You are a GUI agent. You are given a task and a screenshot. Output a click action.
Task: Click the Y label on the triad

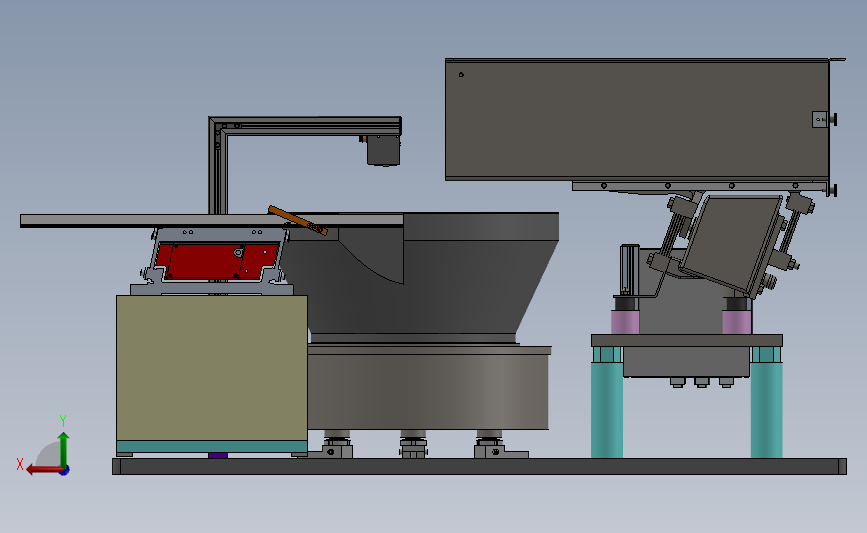(x=63, y=421)
